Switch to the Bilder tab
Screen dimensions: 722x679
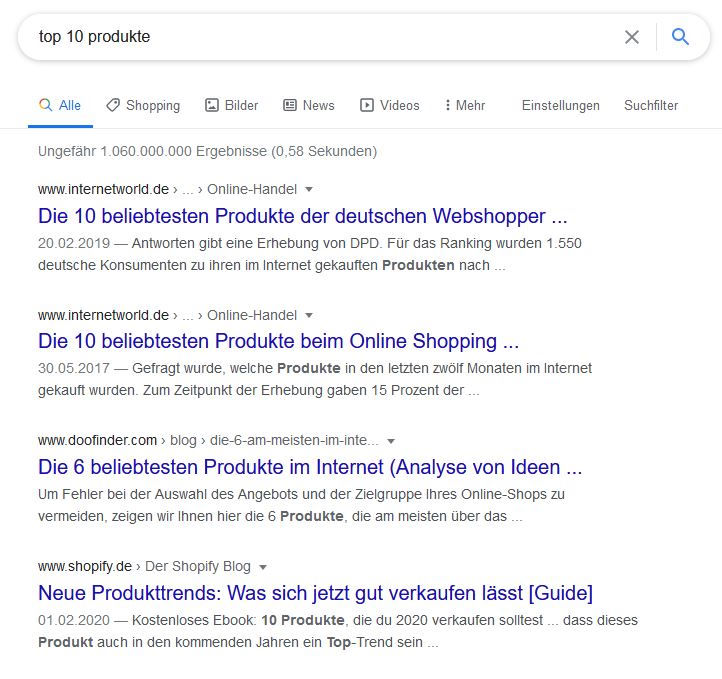(x=231, y=105)
